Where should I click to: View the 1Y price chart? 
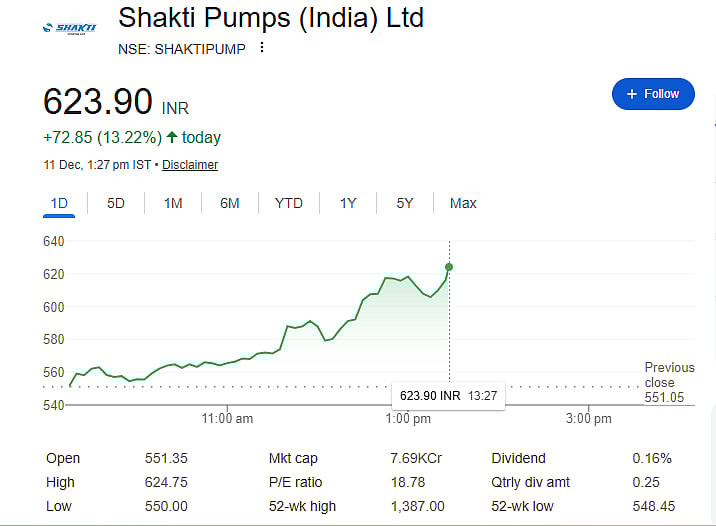tap(348, 203)
